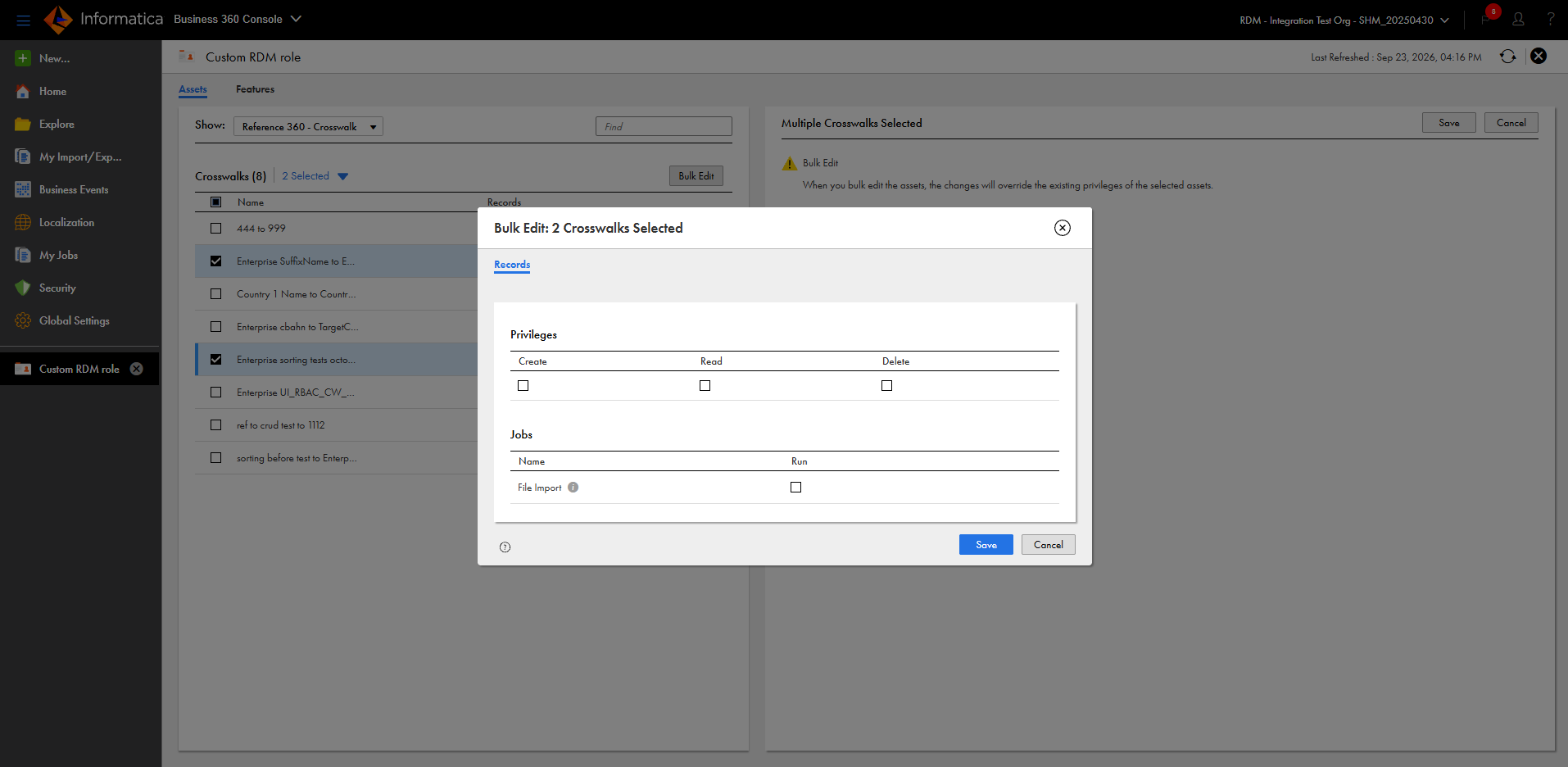Click Cancel in Multiple Crosswalks panel
The image size is (1568, 767).
(1511, 123)
